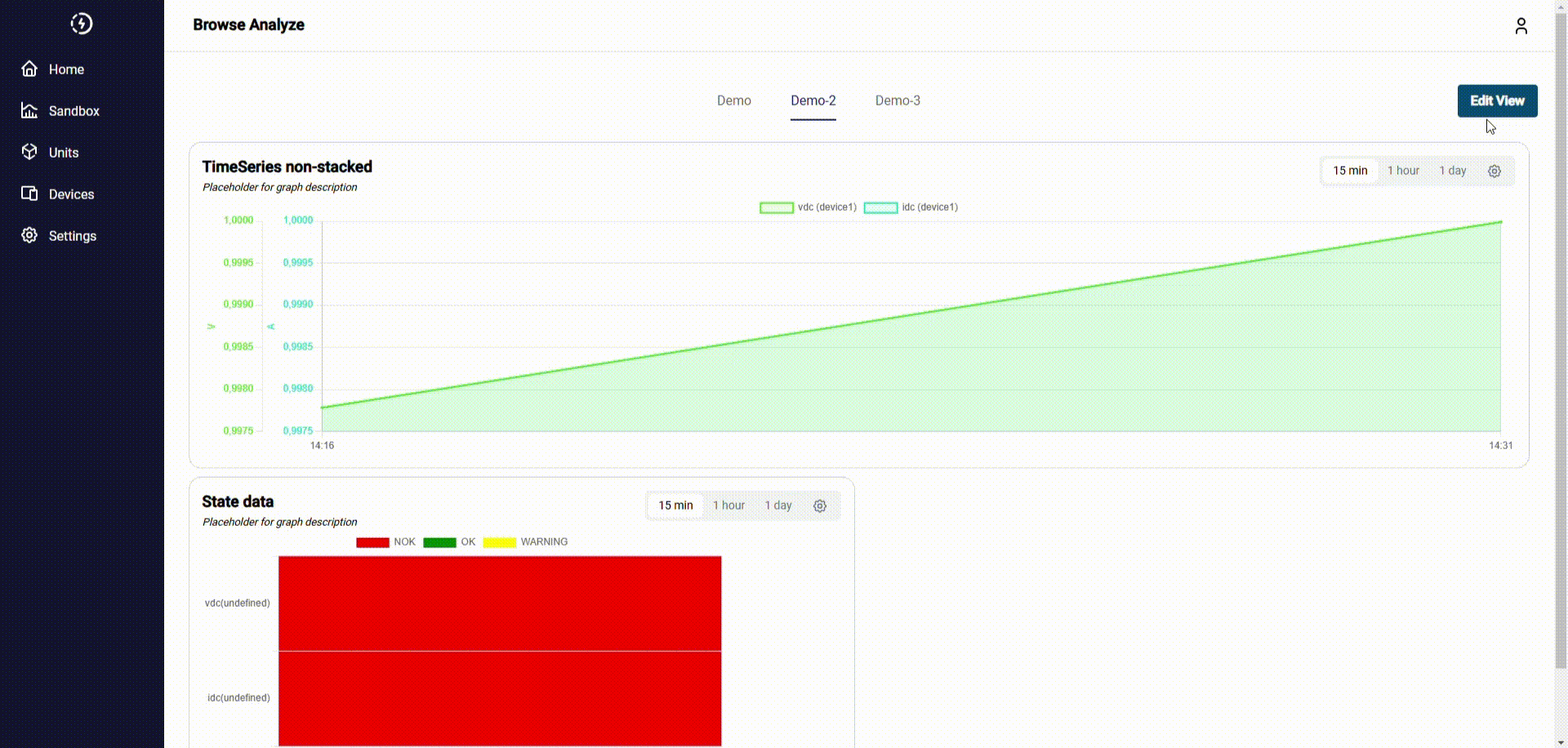Open the Devices icon in sidebar
The width and height of the screenshot is (1568, 748).
click(x=29, y=194)
